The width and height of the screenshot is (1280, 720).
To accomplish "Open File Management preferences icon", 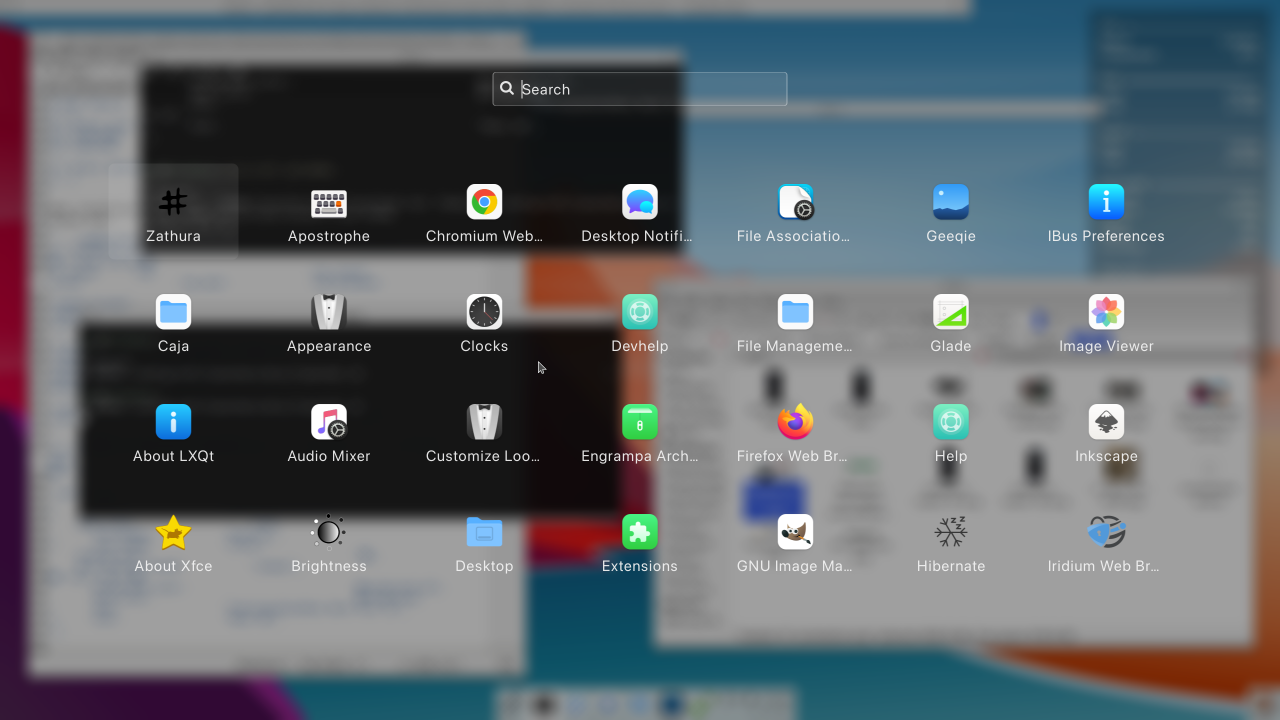I will [796, 312].
